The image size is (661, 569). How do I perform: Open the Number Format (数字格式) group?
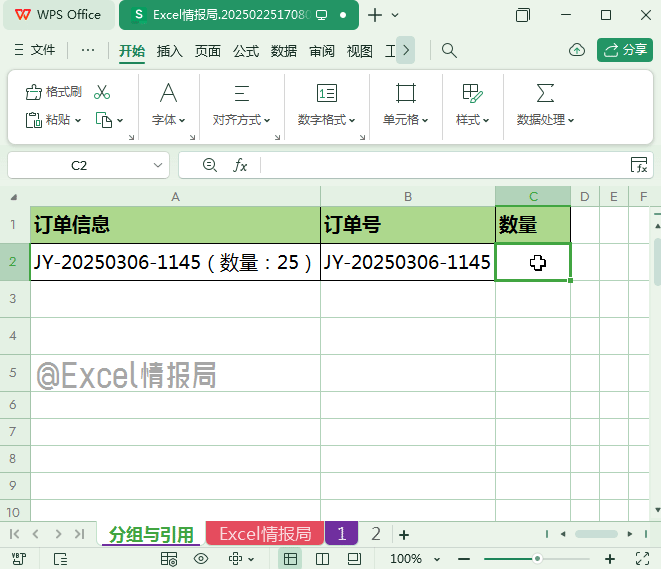(x=327, y=104)
